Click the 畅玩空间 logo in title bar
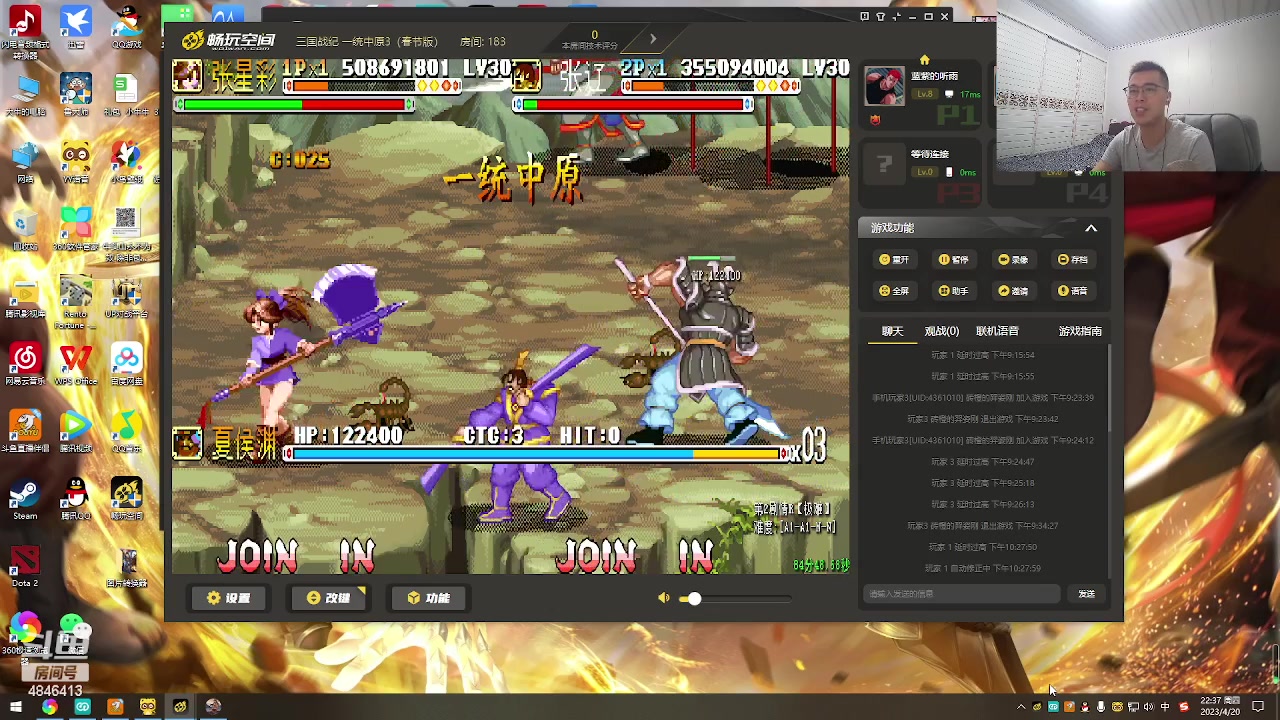 pyautogui.click(x=228, y=41)
